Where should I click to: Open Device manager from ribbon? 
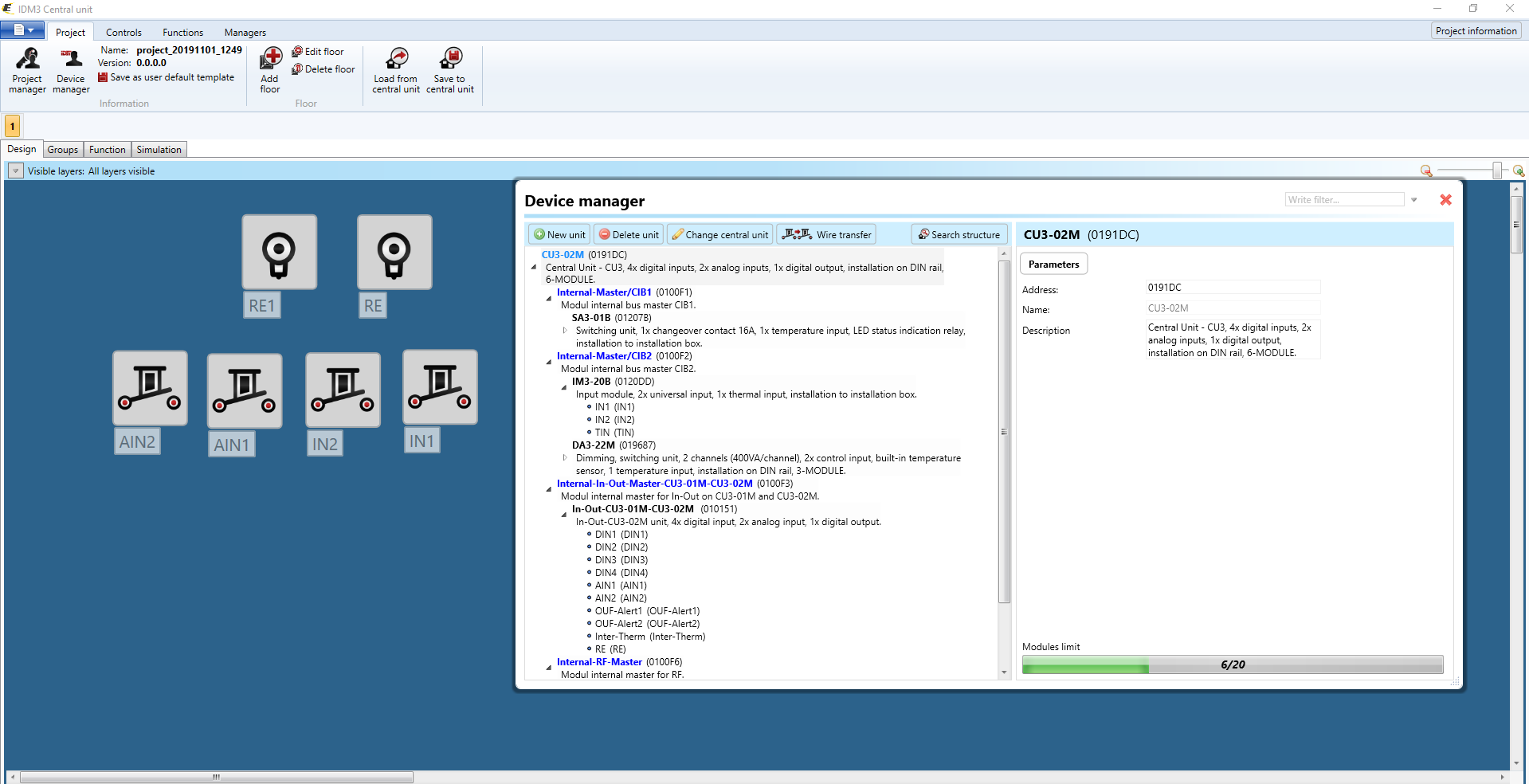point(71,70)
